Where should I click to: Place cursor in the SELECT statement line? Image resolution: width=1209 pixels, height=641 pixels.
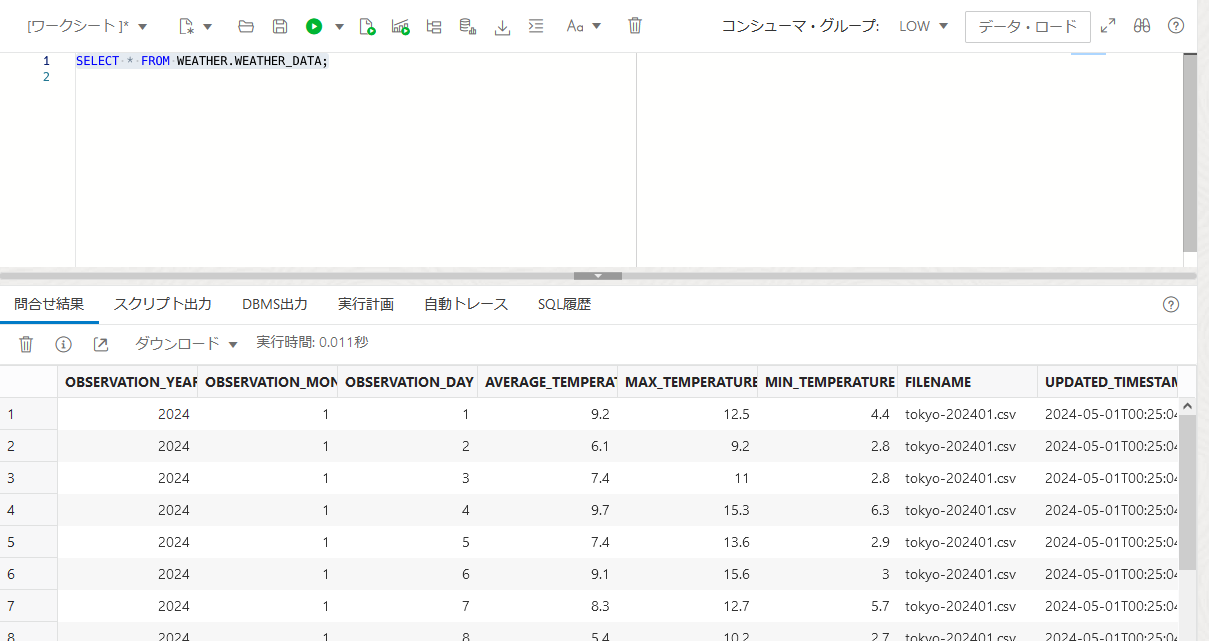point(202,61)
